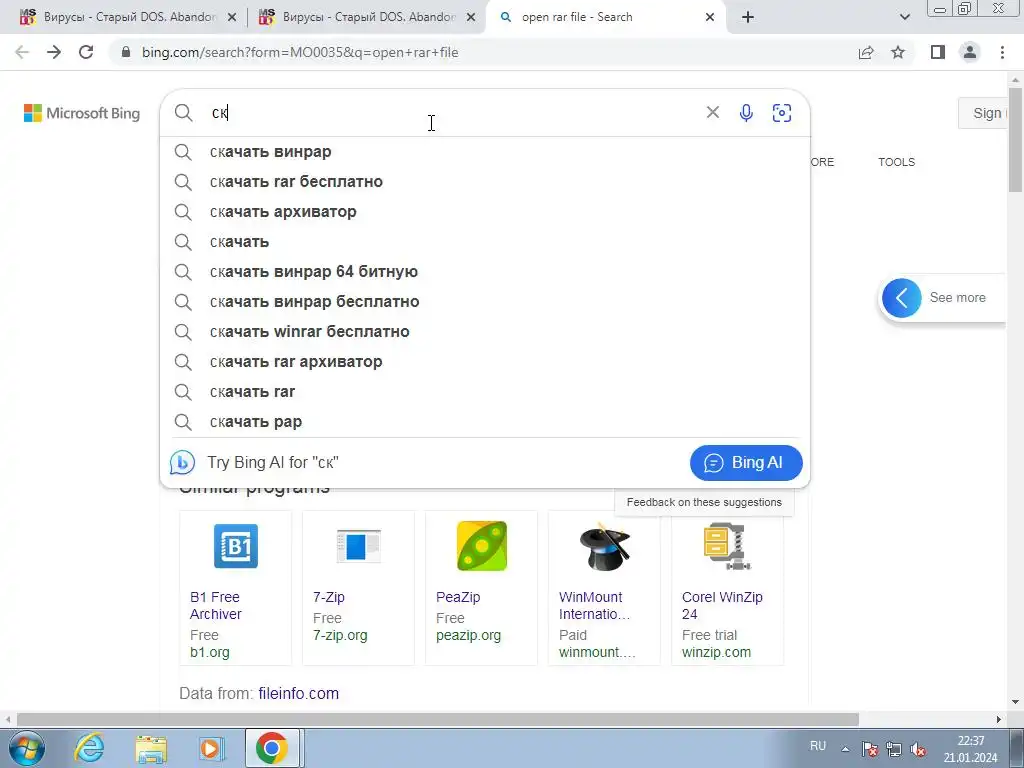The image size is (1024, 768).
Task: Open the Chrome profile avatar
Action: 970,52
